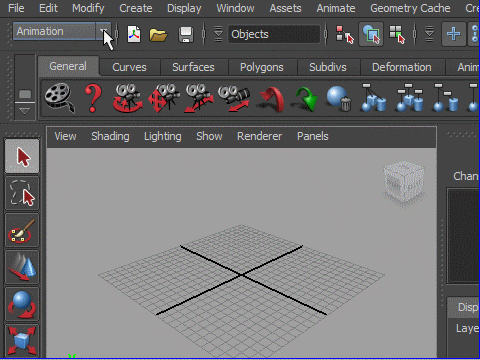The height and width of the screenshot is (360, 480).
Task: Open the Animate menu
Action: pos(336,8)
